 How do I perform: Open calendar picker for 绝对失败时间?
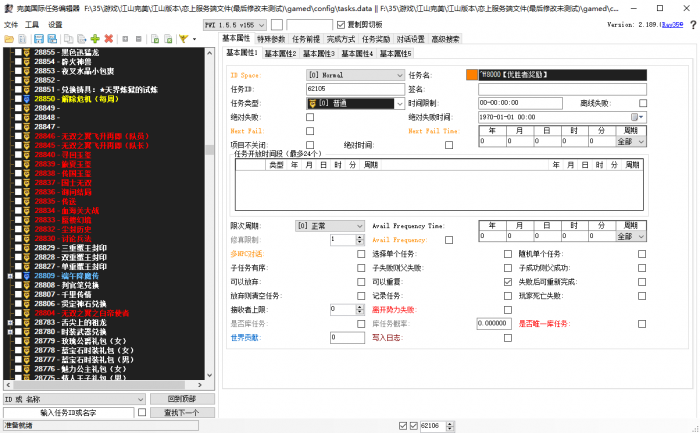click(635, 117)
